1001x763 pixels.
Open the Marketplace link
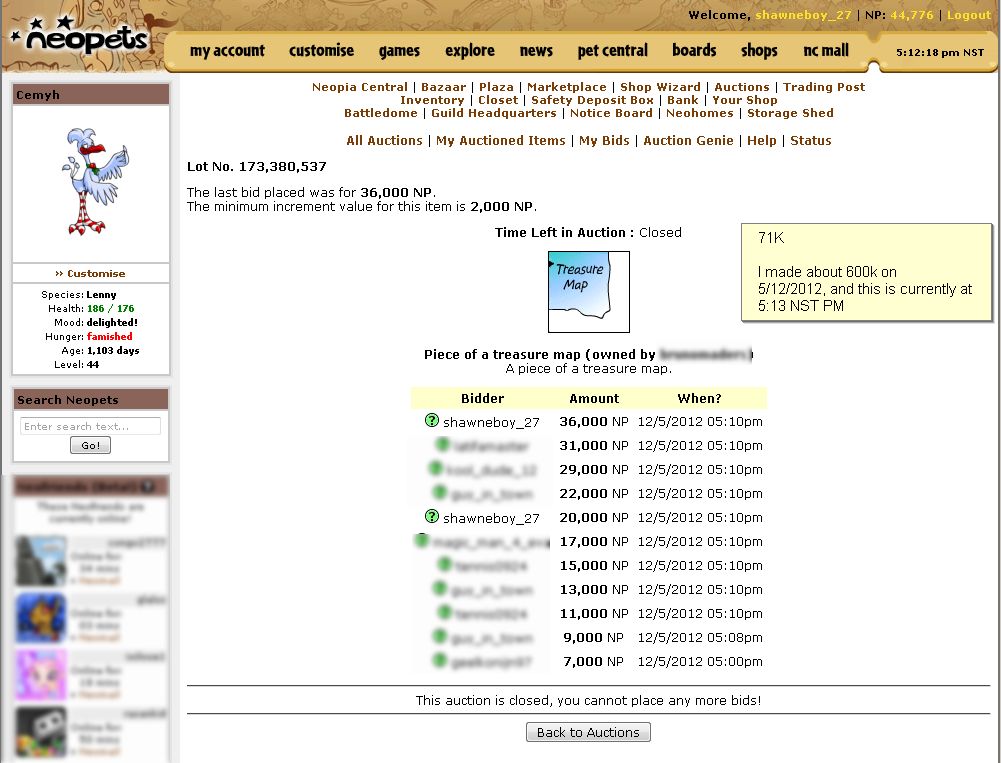point(566,87)
